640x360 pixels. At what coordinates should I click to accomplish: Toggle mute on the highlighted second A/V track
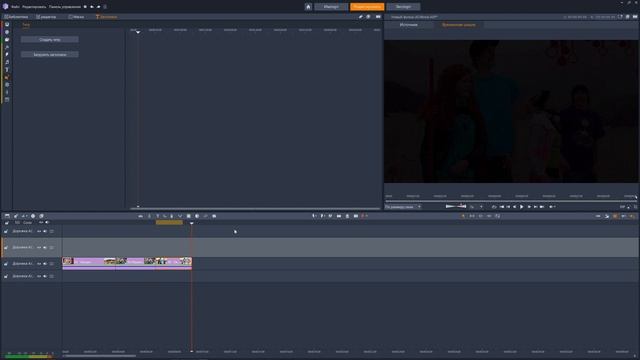pyautogui.click(x=45, y=247)
